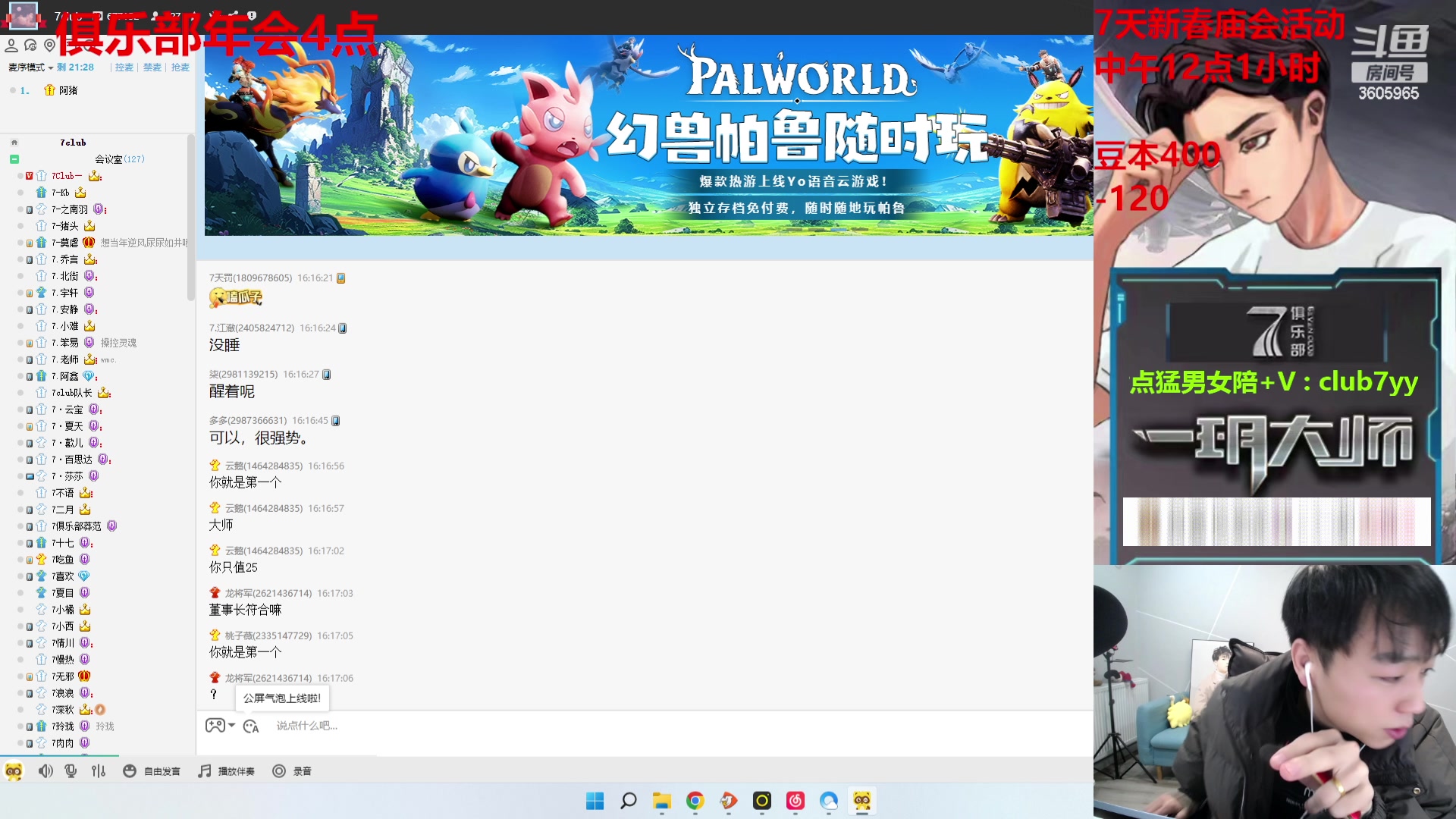Open the audio mixer settings icon

[99, 771]
